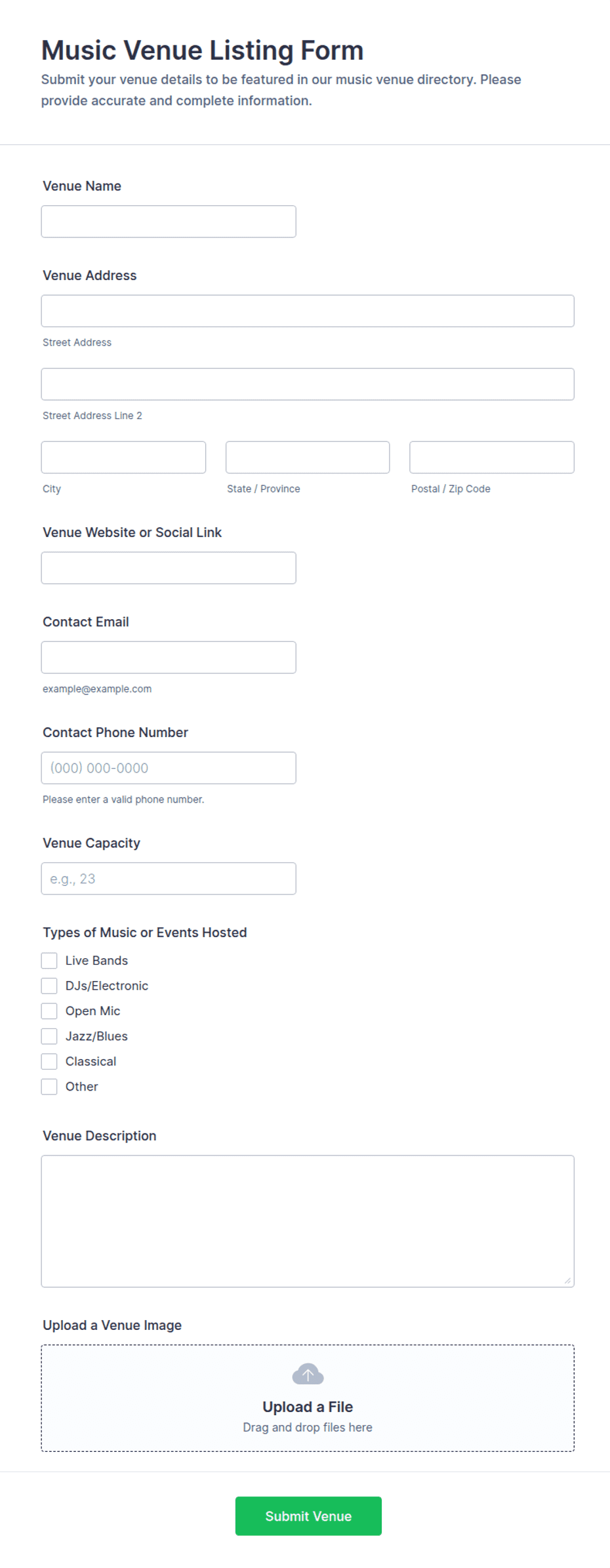Click the cloud upload icon
Viewport: 610px width, 1568px height.
308,1374
